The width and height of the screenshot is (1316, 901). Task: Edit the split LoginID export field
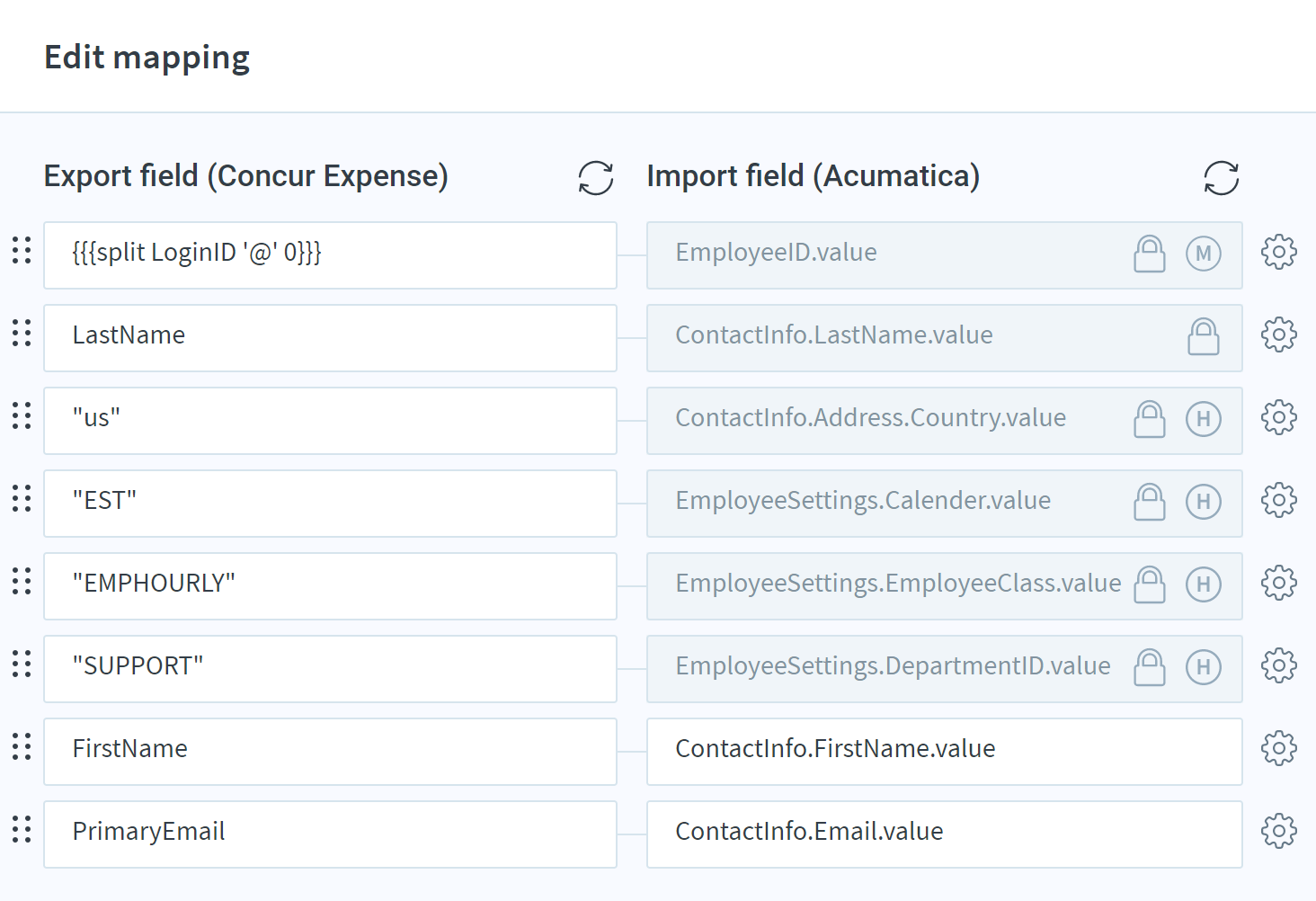[x=330, y=255]
